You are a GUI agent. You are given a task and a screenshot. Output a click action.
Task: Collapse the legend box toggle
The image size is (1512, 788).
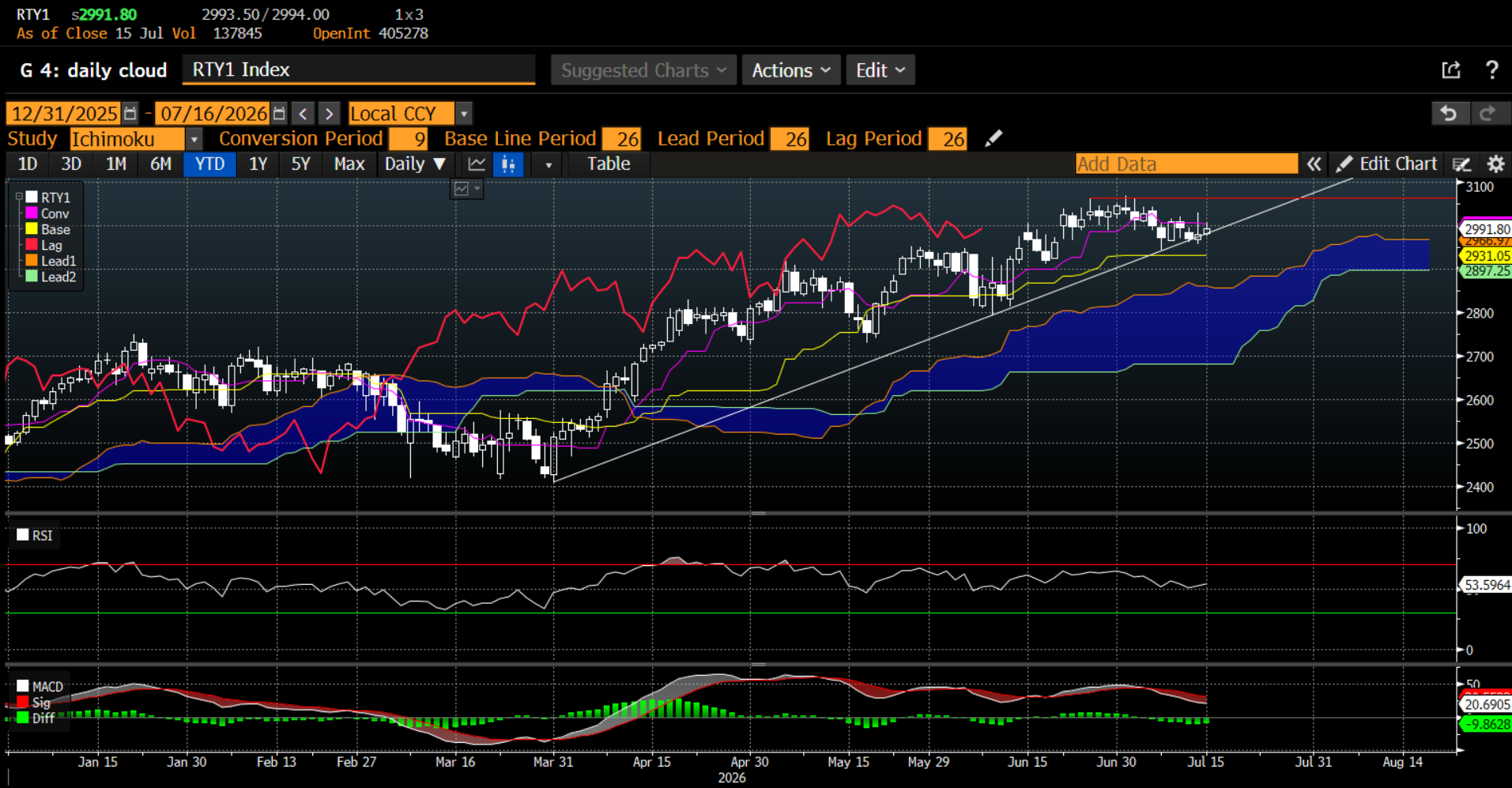(19, 197)
